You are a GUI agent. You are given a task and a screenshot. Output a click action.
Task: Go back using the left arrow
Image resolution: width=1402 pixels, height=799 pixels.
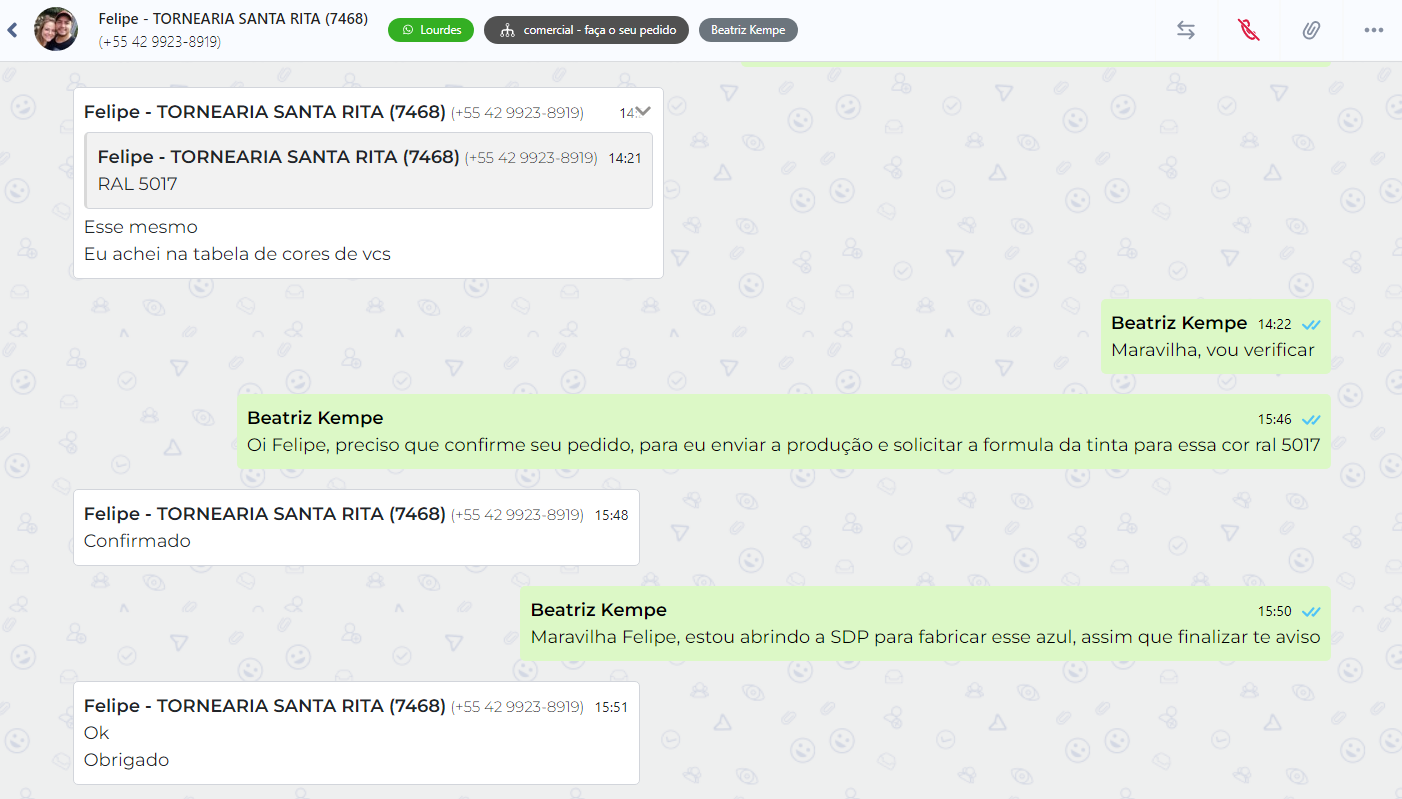point(12,30)
